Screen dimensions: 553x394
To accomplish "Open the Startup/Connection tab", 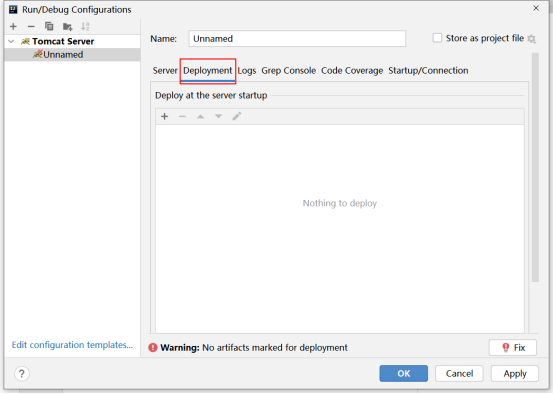I will pos(428,71).
